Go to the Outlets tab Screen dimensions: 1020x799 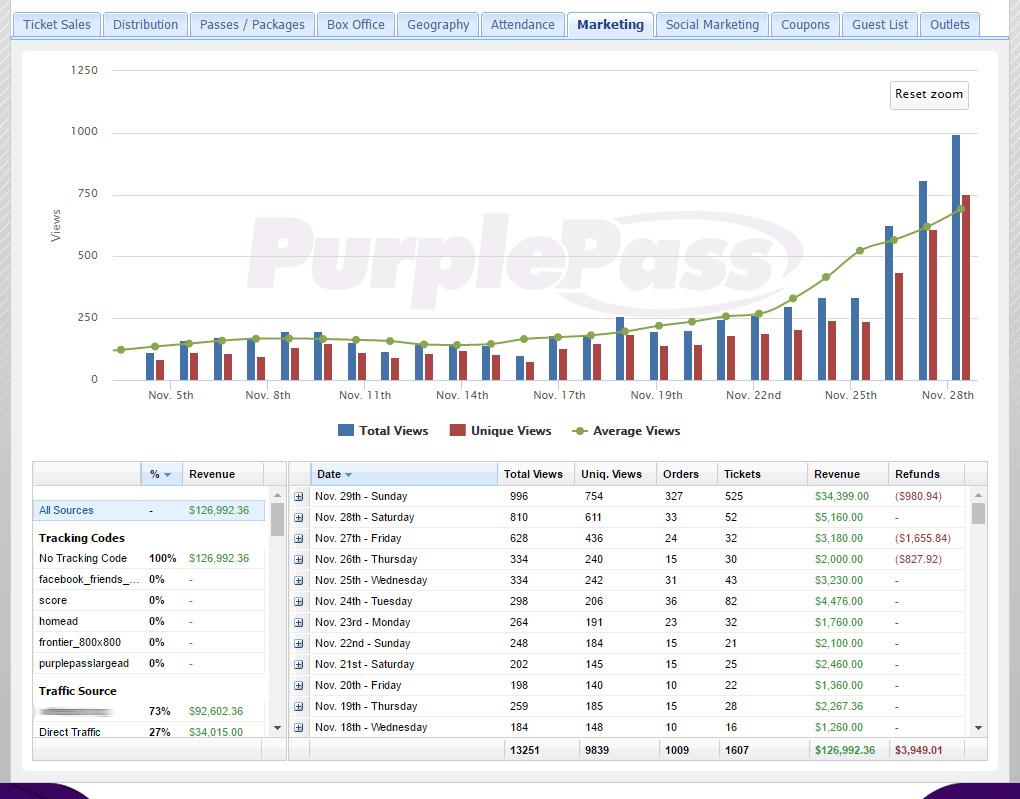(x=950, y=25)
